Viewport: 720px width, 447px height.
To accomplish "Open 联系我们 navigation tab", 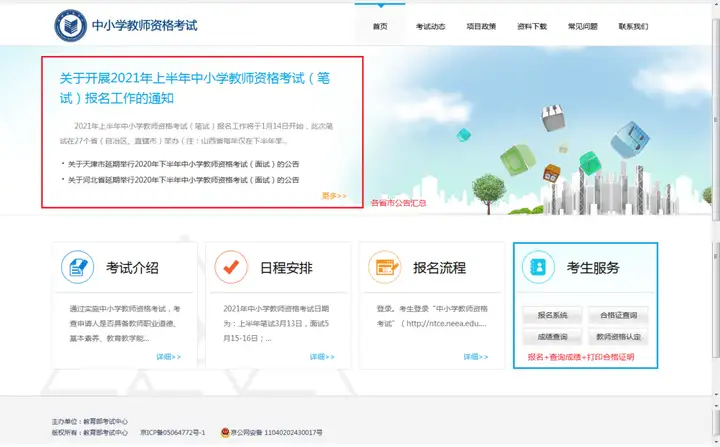I will 633,27.
